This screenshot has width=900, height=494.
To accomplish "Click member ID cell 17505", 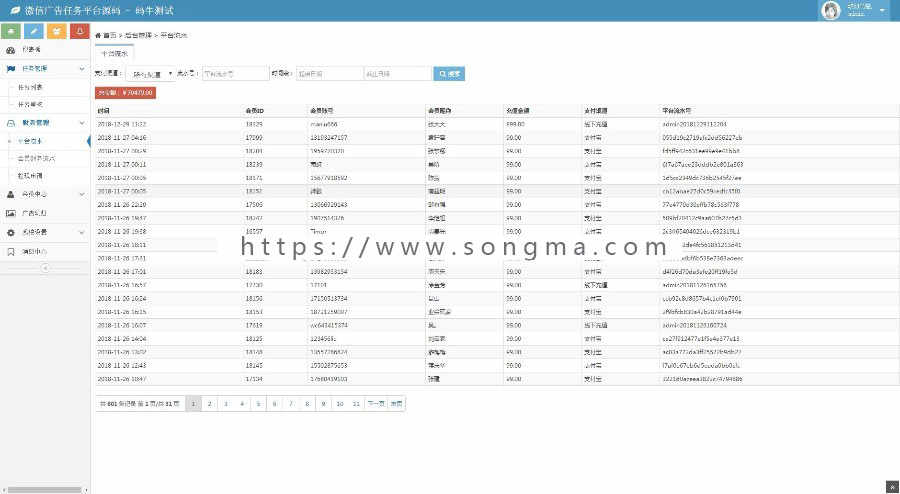I will (x=254, y=204).
